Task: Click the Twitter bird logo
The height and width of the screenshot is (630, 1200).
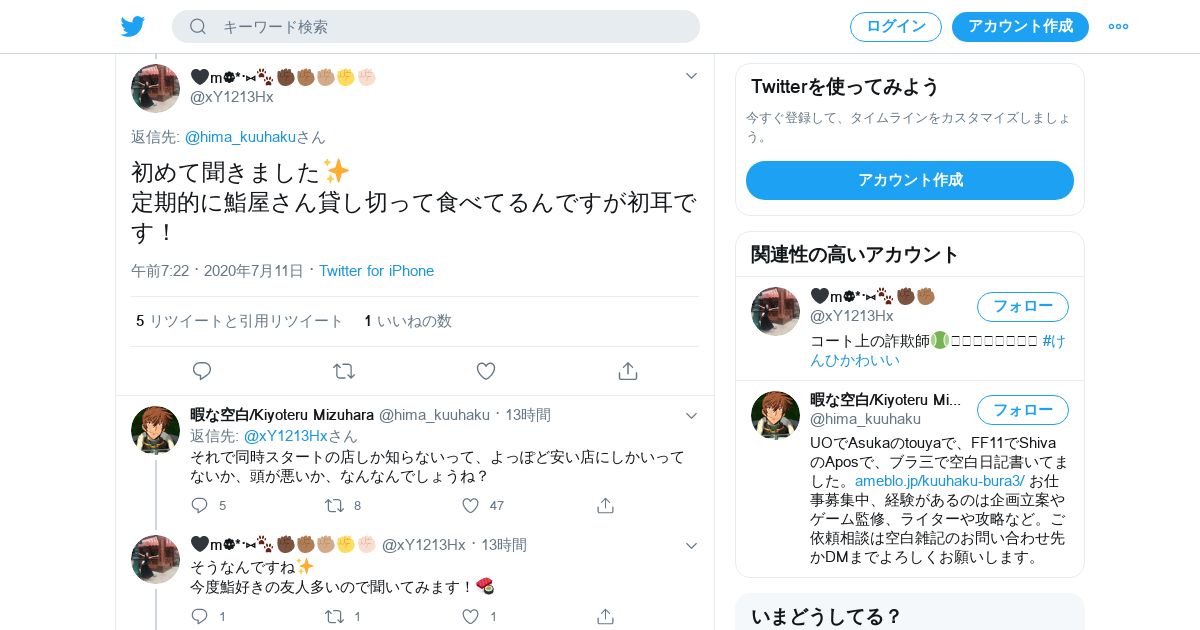Action: [x=133, y=26]
